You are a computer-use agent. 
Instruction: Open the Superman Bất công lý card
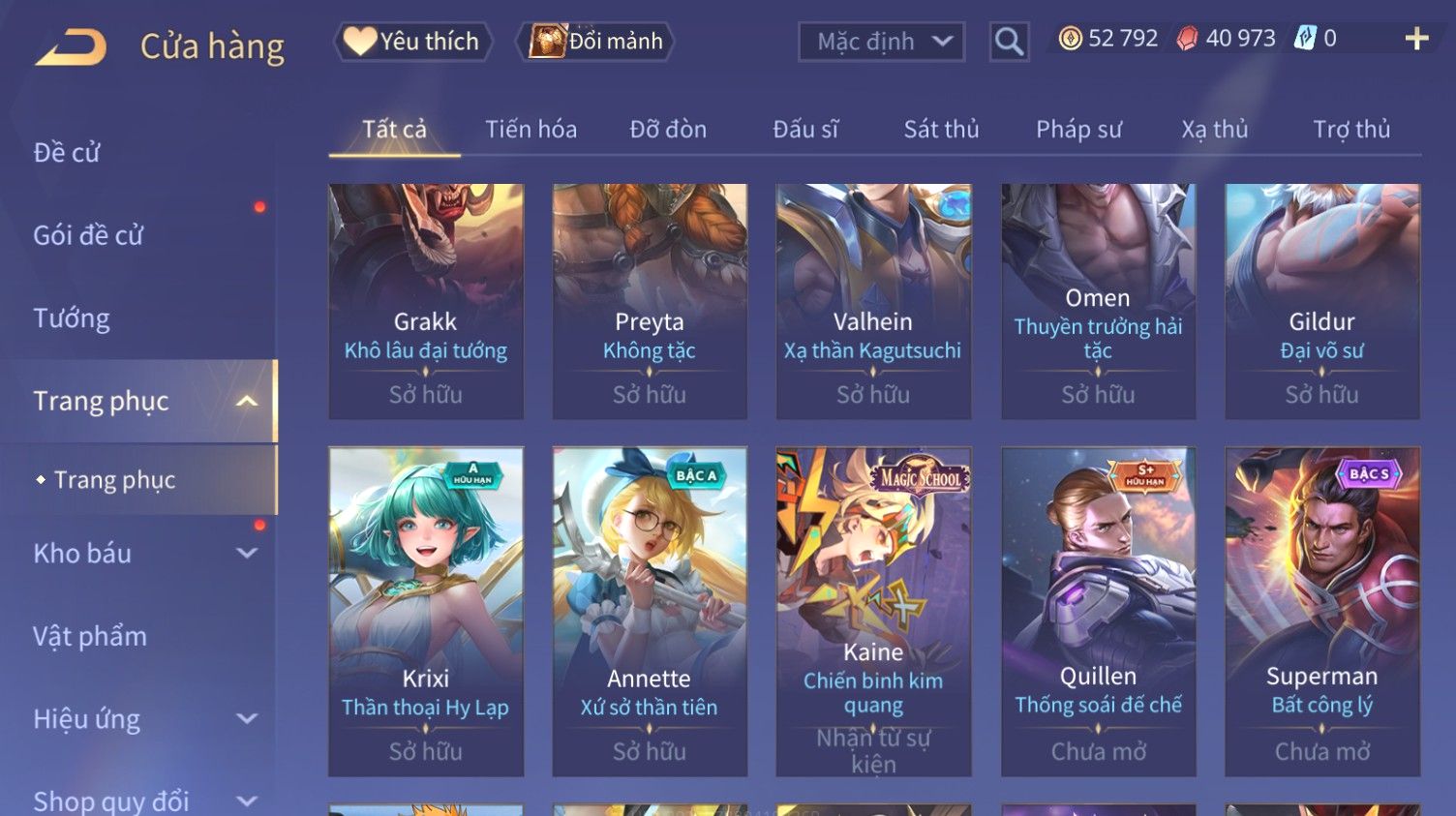[x=1322, y=612]
